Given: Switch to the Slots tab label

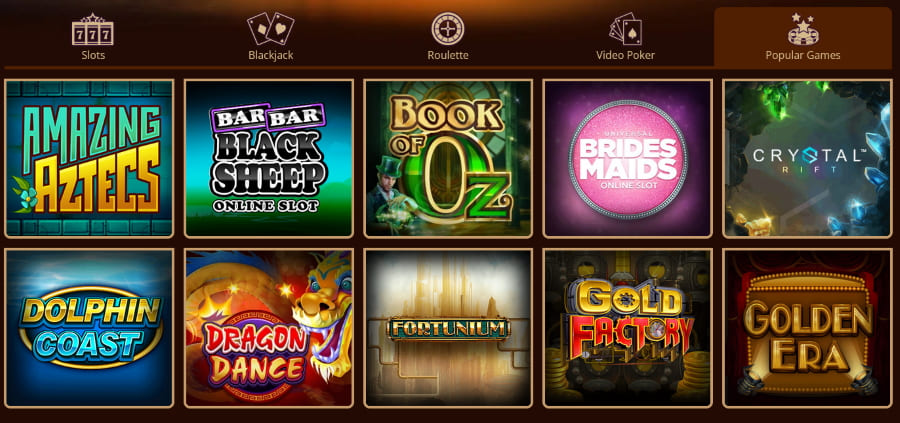Looking at the screenshot, I should 93,55.
